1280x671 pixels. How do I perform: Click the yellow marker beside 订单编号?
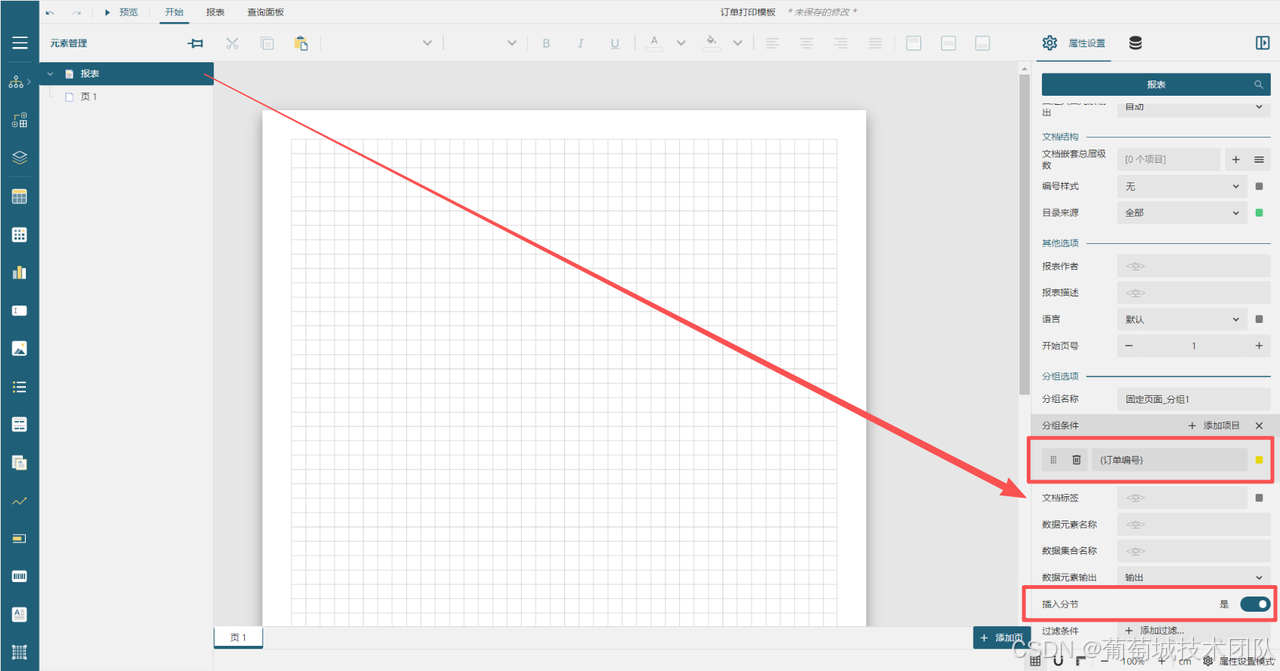[x=1259, y=460]
